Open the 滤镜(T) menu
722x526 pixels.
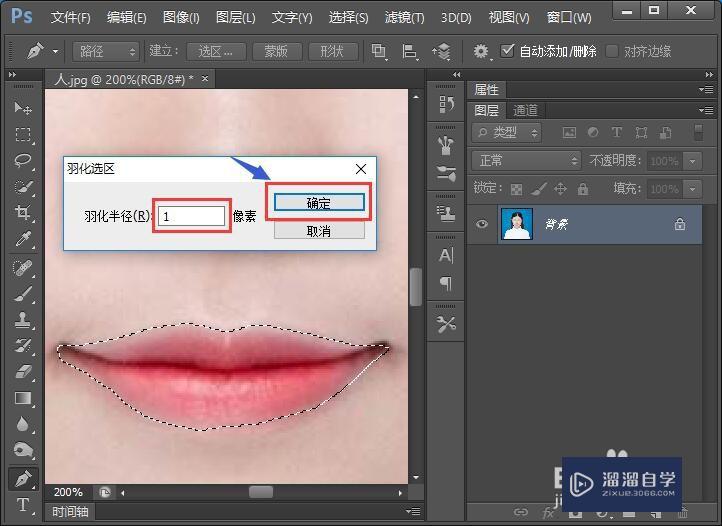404,18
